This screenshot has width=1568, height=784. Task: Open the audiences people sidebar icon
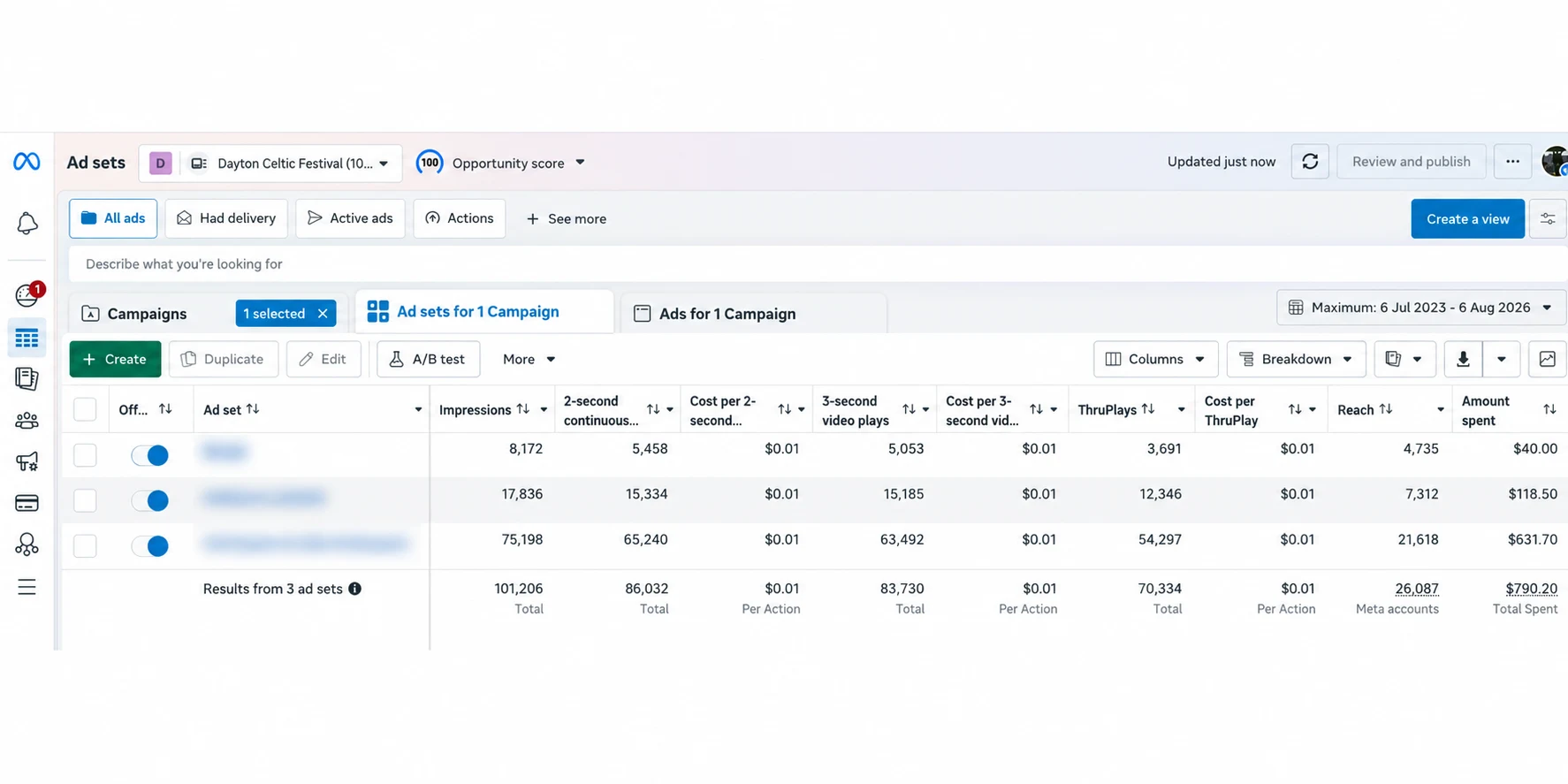27,421
